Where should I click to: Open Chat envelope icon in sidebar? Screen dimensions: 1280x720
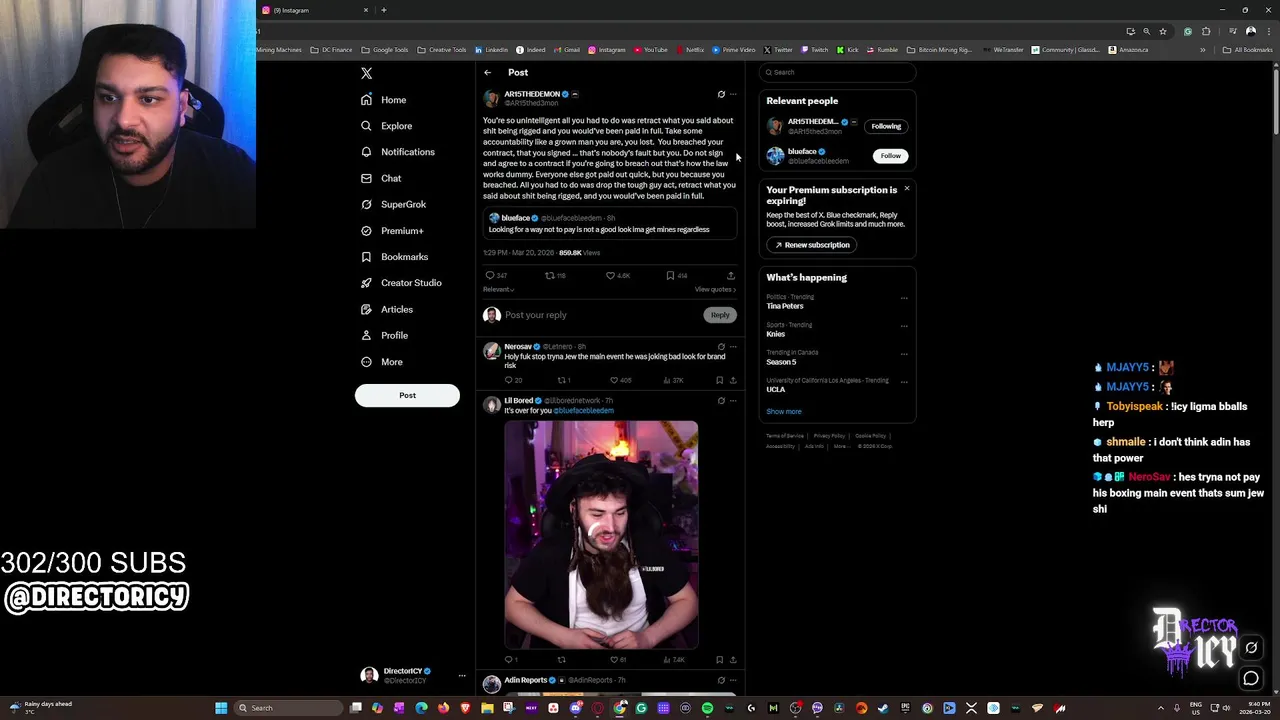coord(366,178)
